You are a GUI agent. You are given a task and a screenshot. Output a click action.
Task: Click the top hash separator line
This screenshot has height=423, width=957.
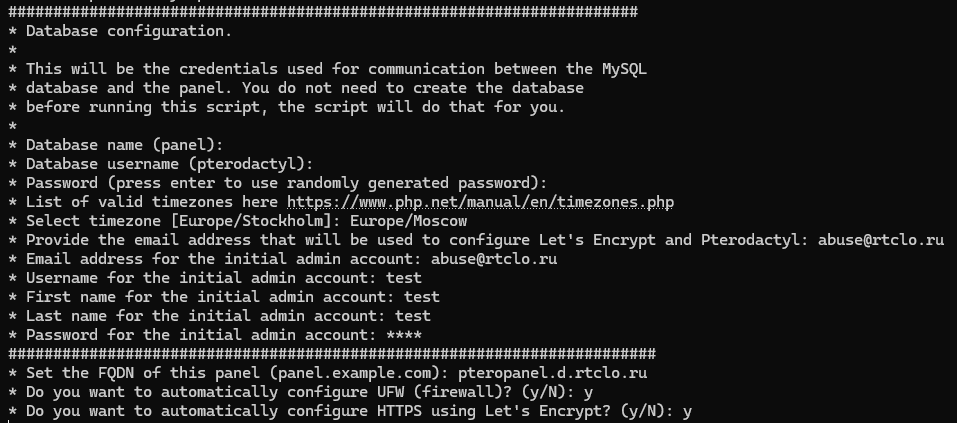tap(323, 12)
